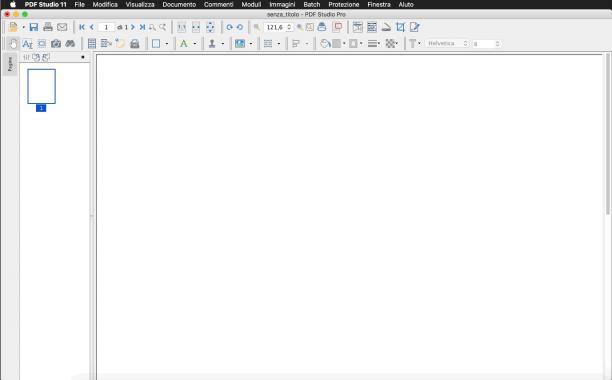Open the Apple menu
Screen dimensions: 612x380
(12, 5)
